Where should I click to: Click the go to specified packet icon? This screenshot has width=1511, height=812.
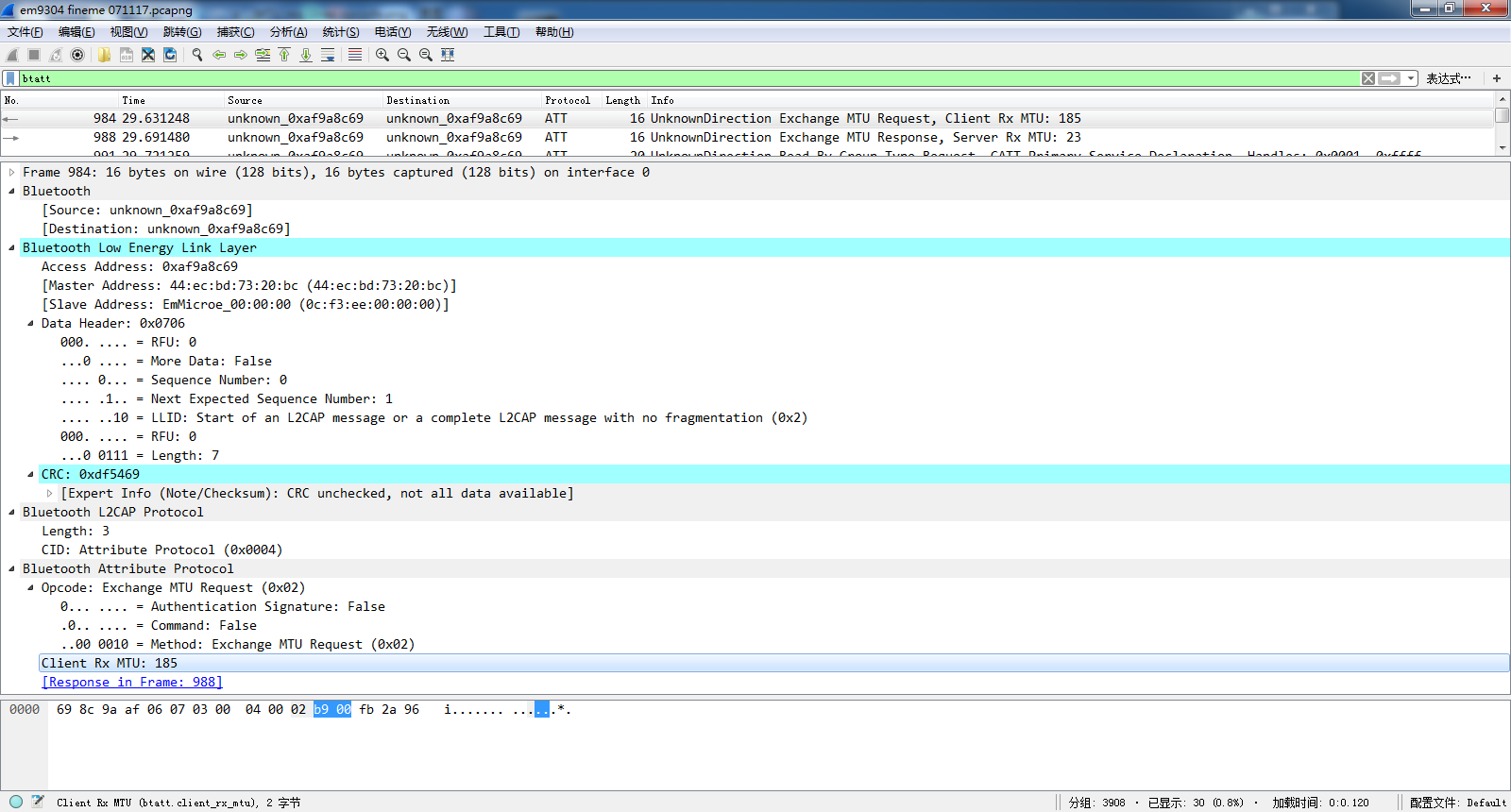[x=263, y=55]
